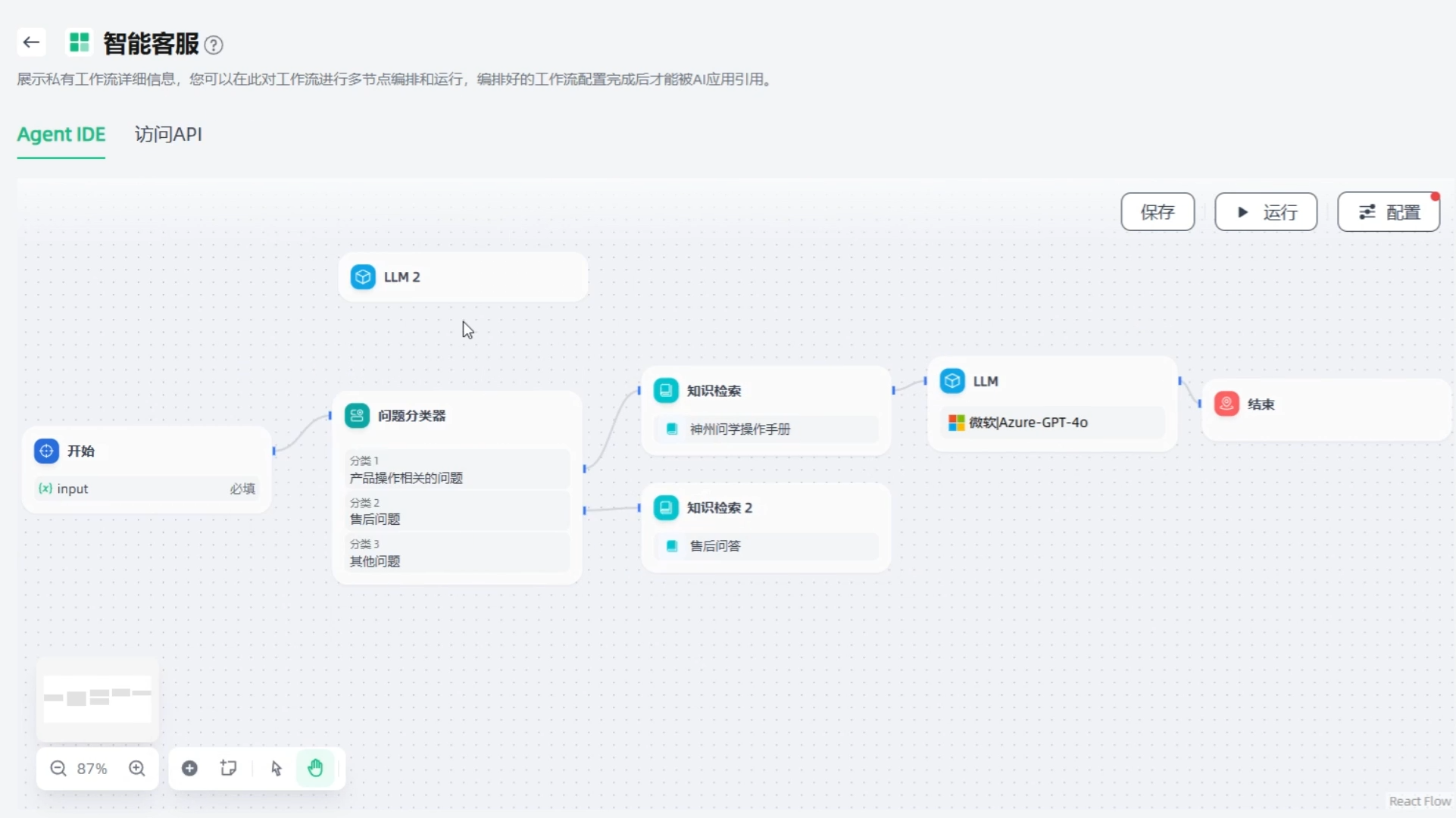1456x818 pixels.
Task: Zoom in the canvas with plus magnifier
Action: (x=137, y=769)
